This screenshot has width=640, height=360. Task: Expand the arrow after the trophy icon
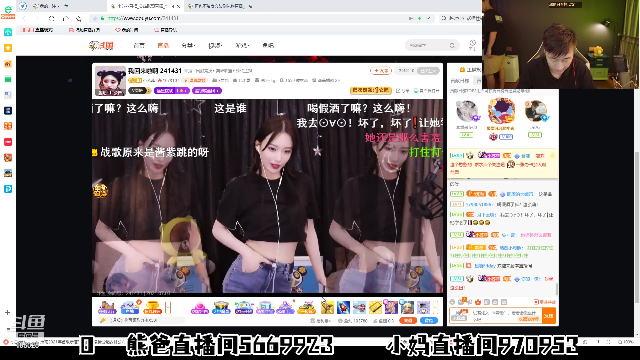[168, 307]
